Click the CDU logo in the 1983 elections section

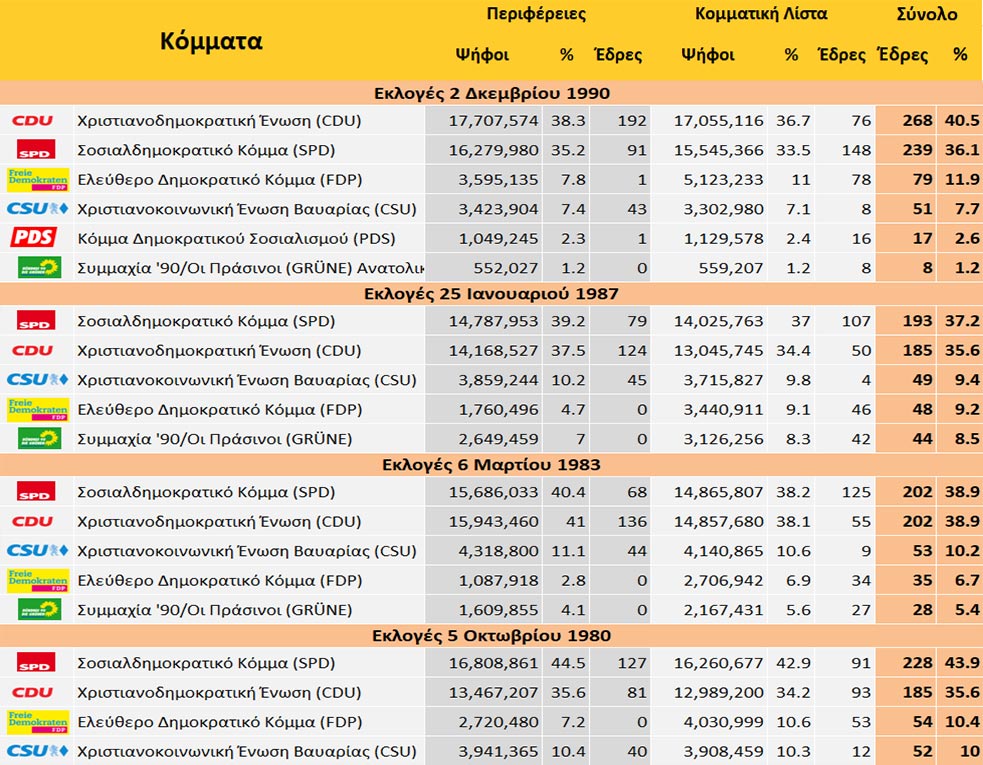tap(33, 521)
